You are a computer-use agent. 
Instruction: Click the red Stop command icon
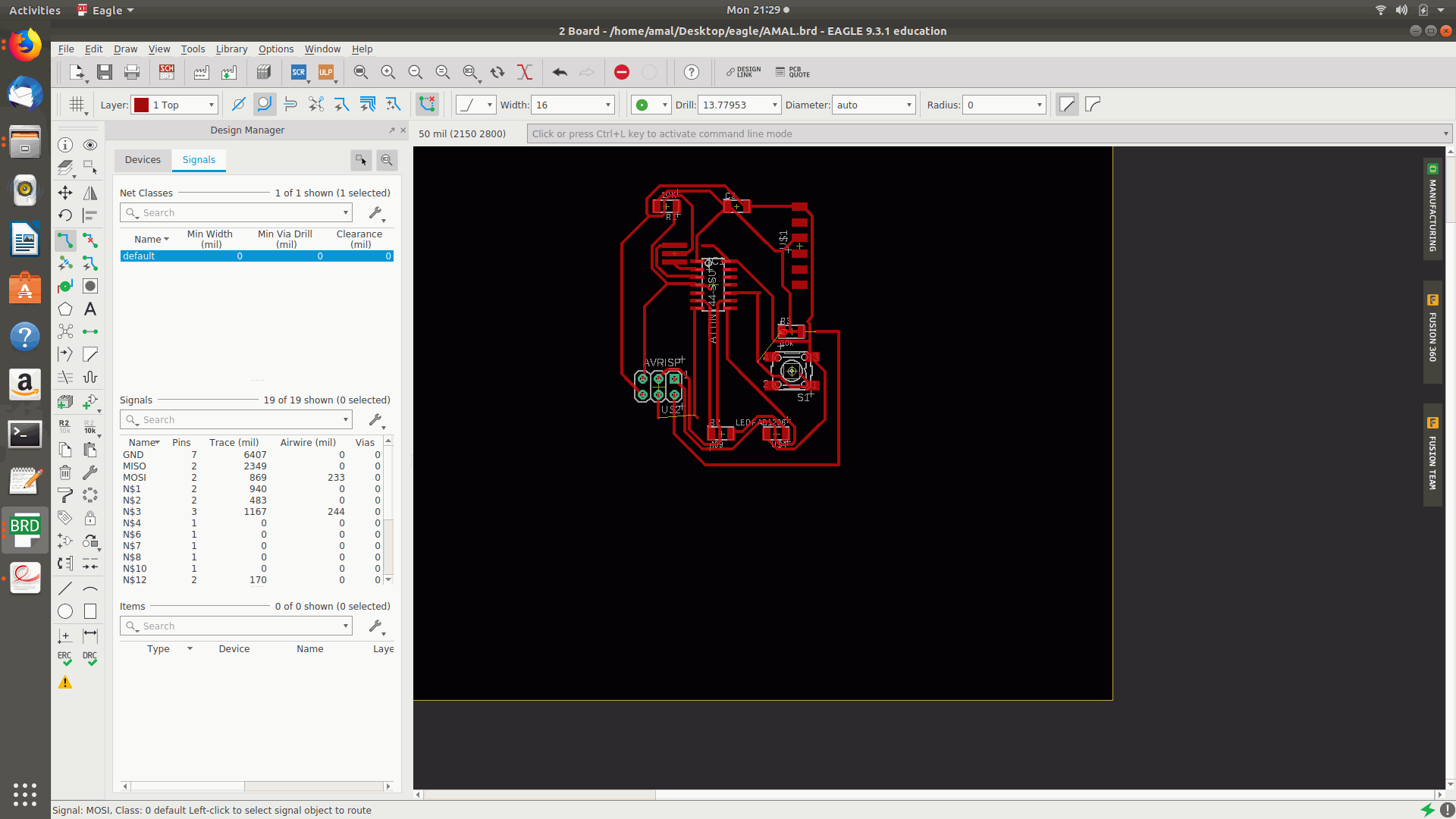pos(622,72)
